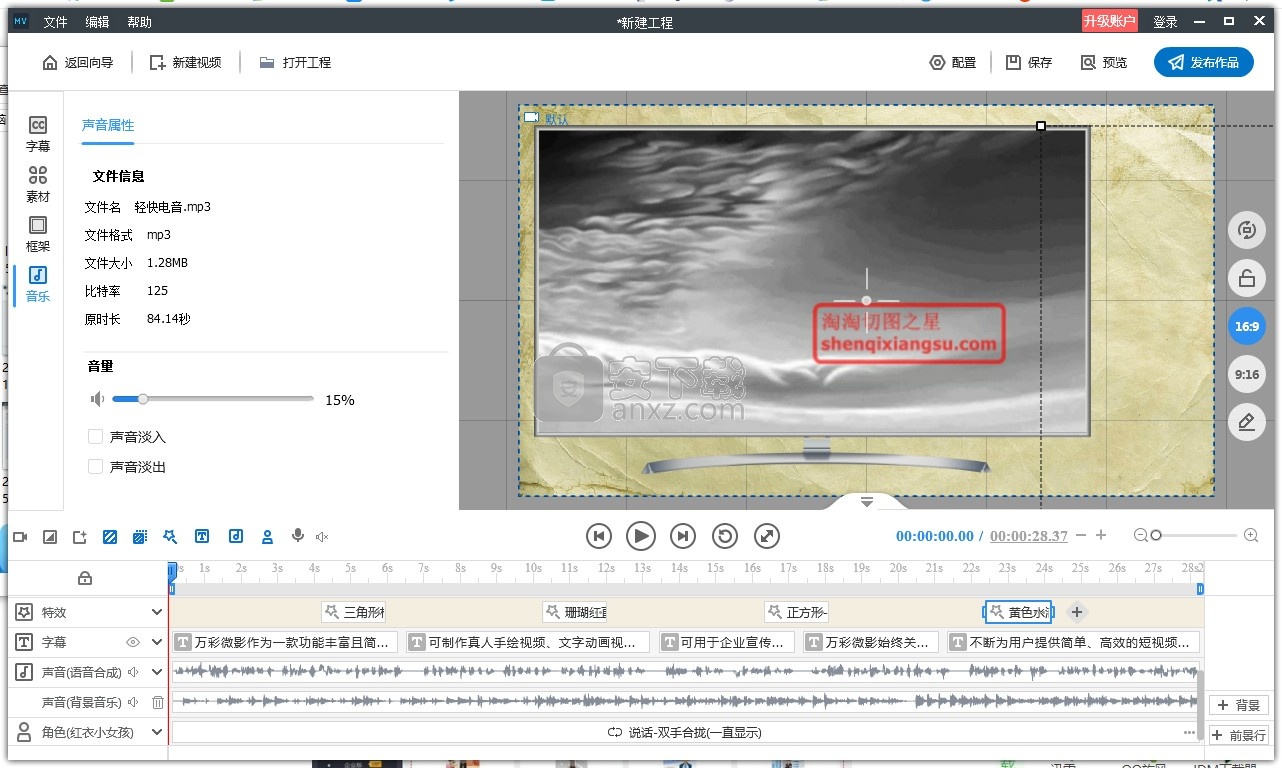Toggle 字幕 track visibility eye

[x=133, y=642]
